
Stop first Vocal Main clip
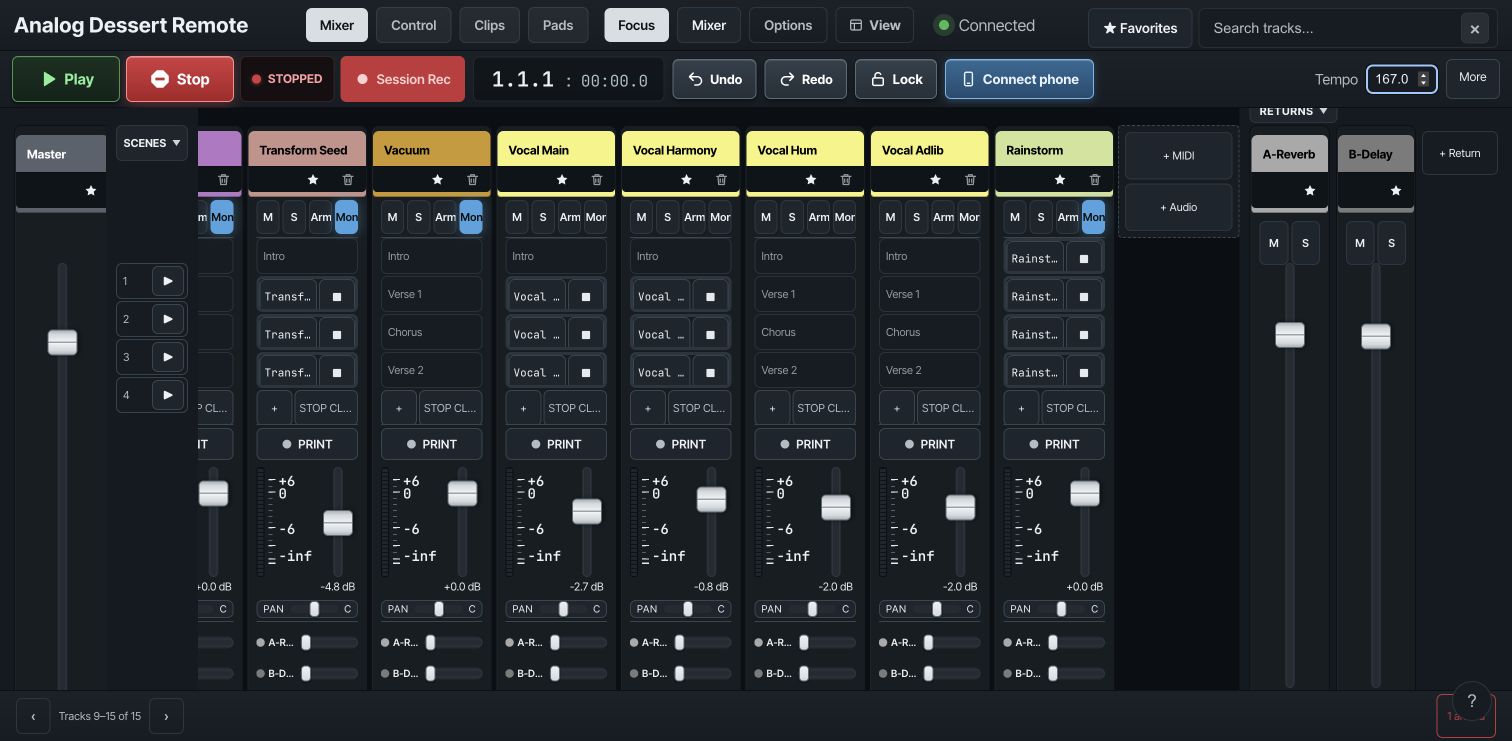point(586,297)
